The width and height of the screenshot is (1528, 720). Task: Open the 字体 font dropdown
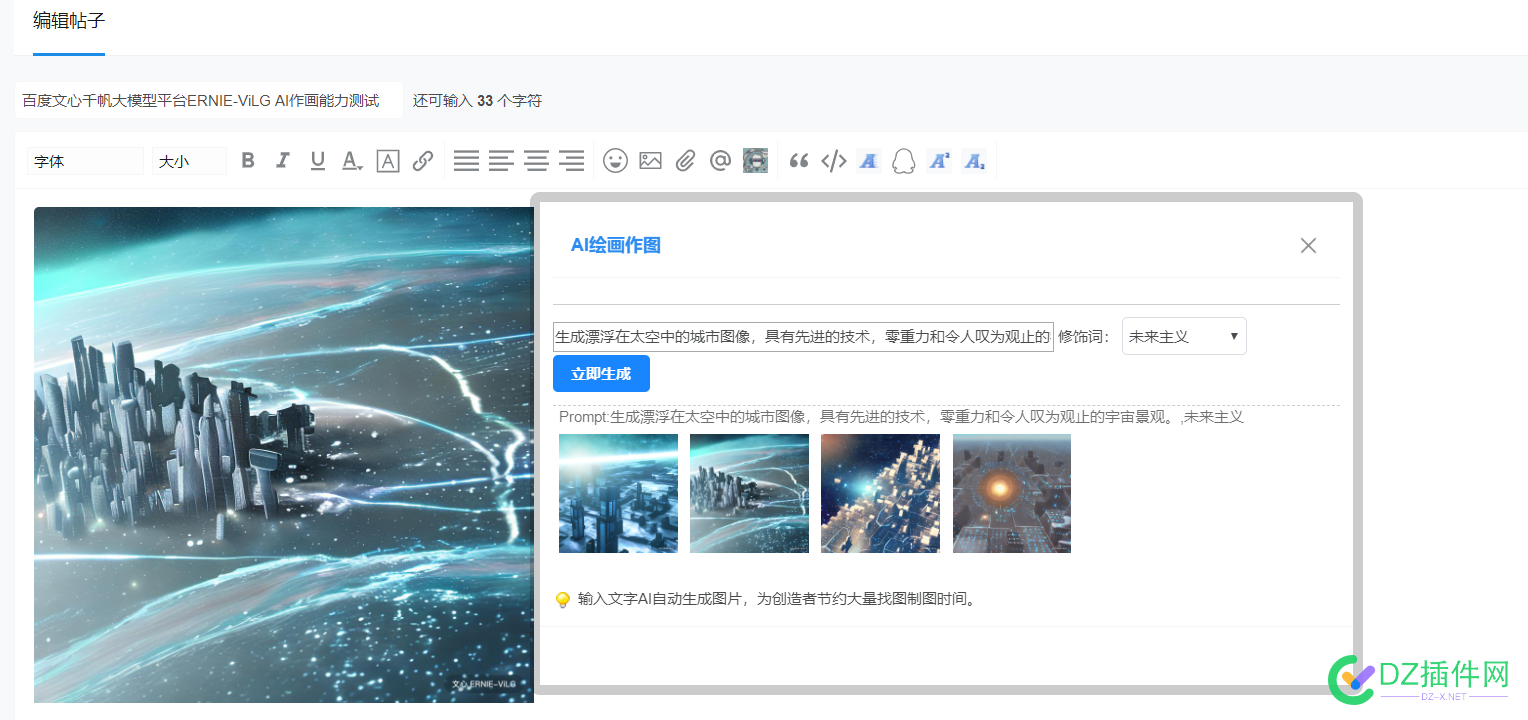click(x=85, y=161)
